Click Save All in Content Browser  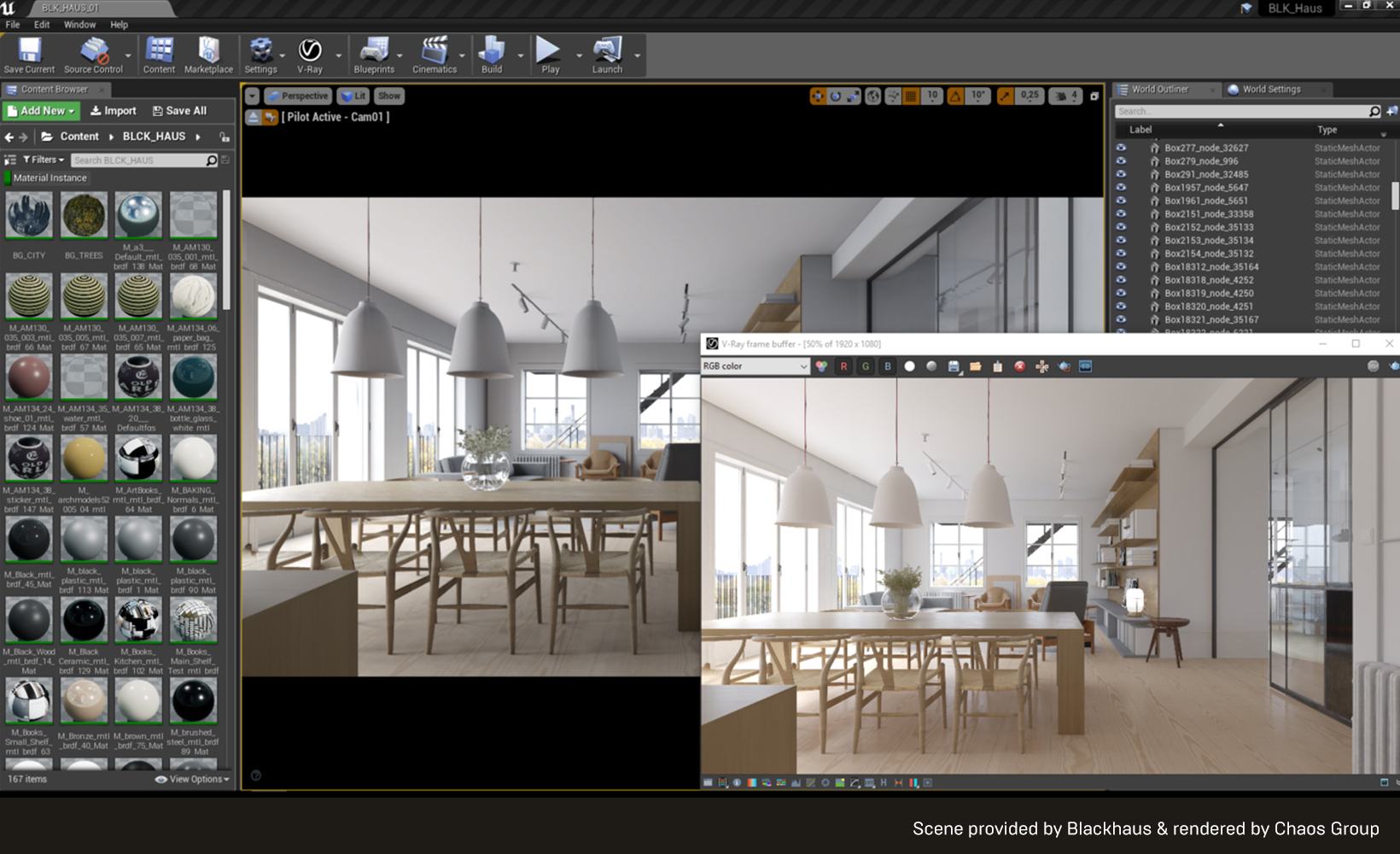point(179,111)
